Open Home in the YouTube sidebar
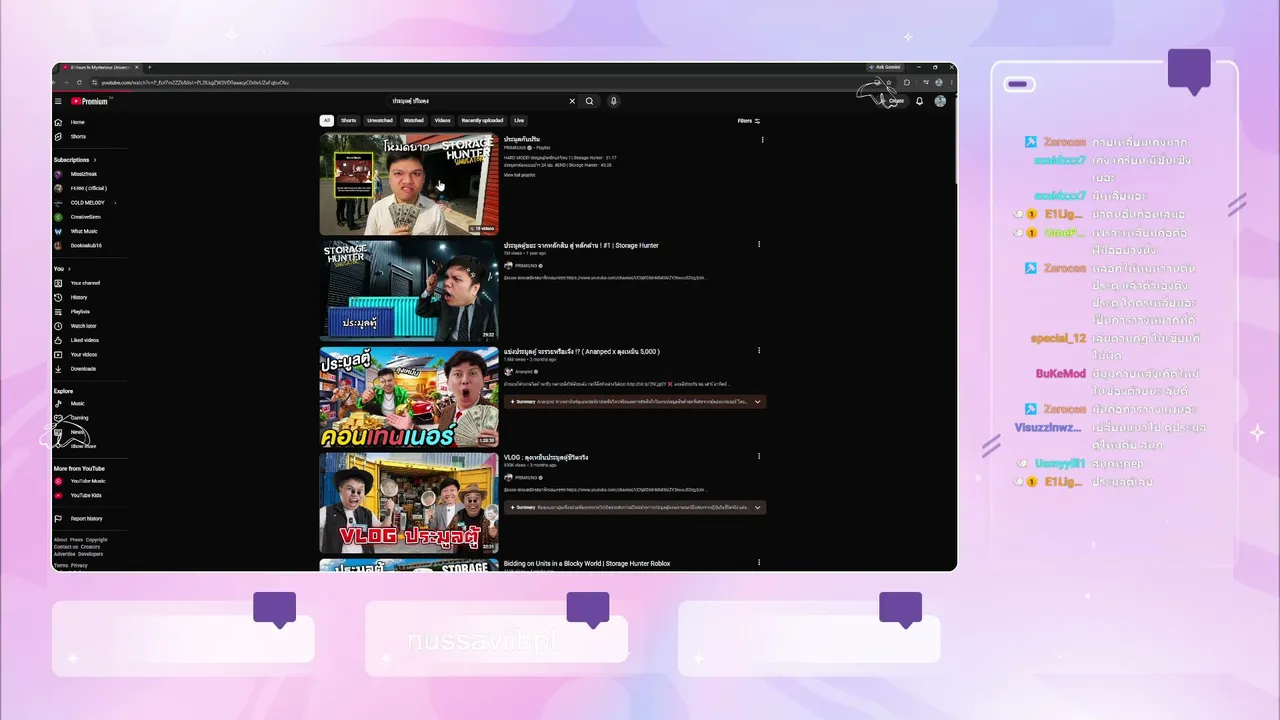Viewport: 1280px width, 720px height. pos(76,122)
